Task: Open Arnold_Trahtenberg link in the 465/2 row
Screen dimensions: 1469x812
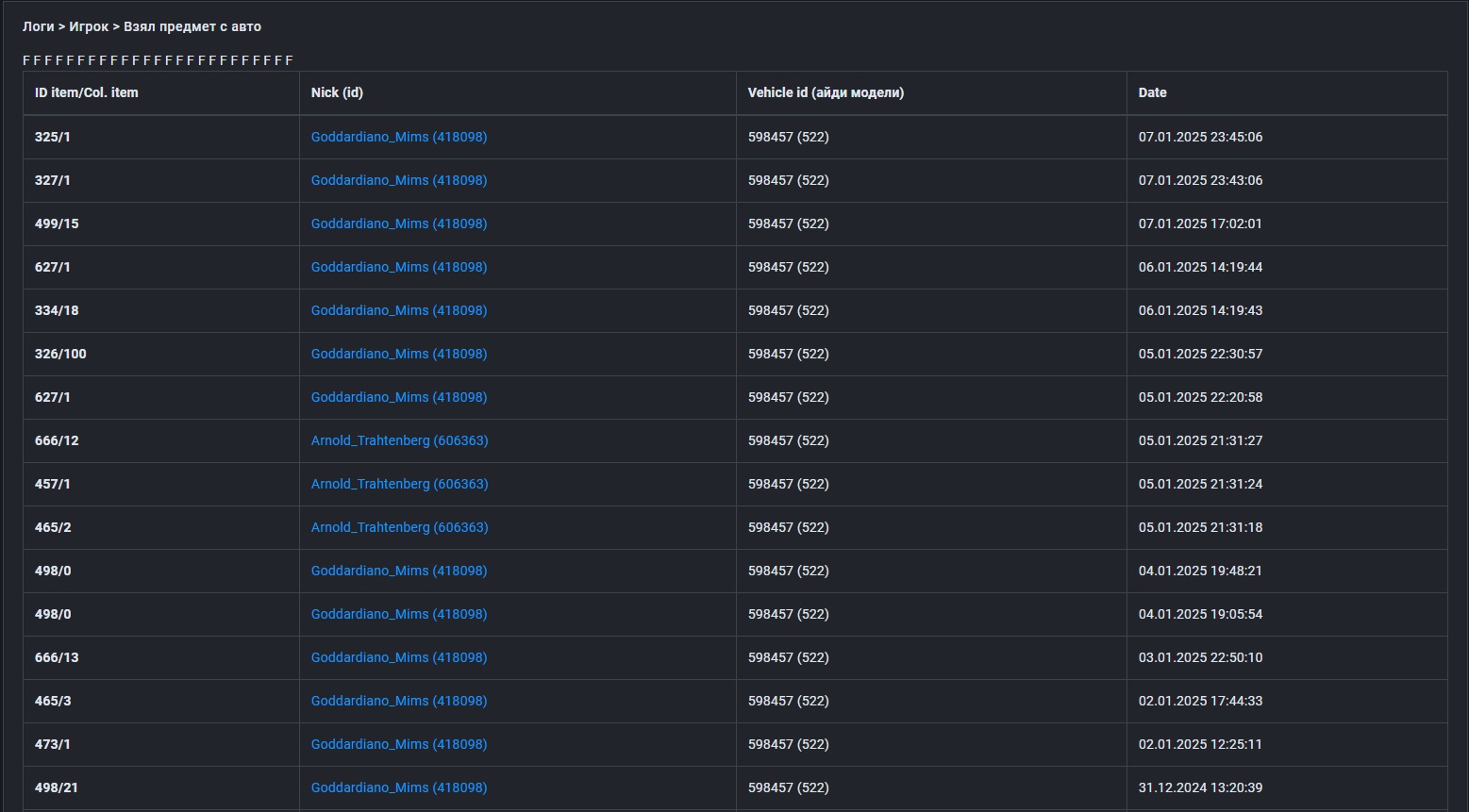Action: tap(399, 527)
